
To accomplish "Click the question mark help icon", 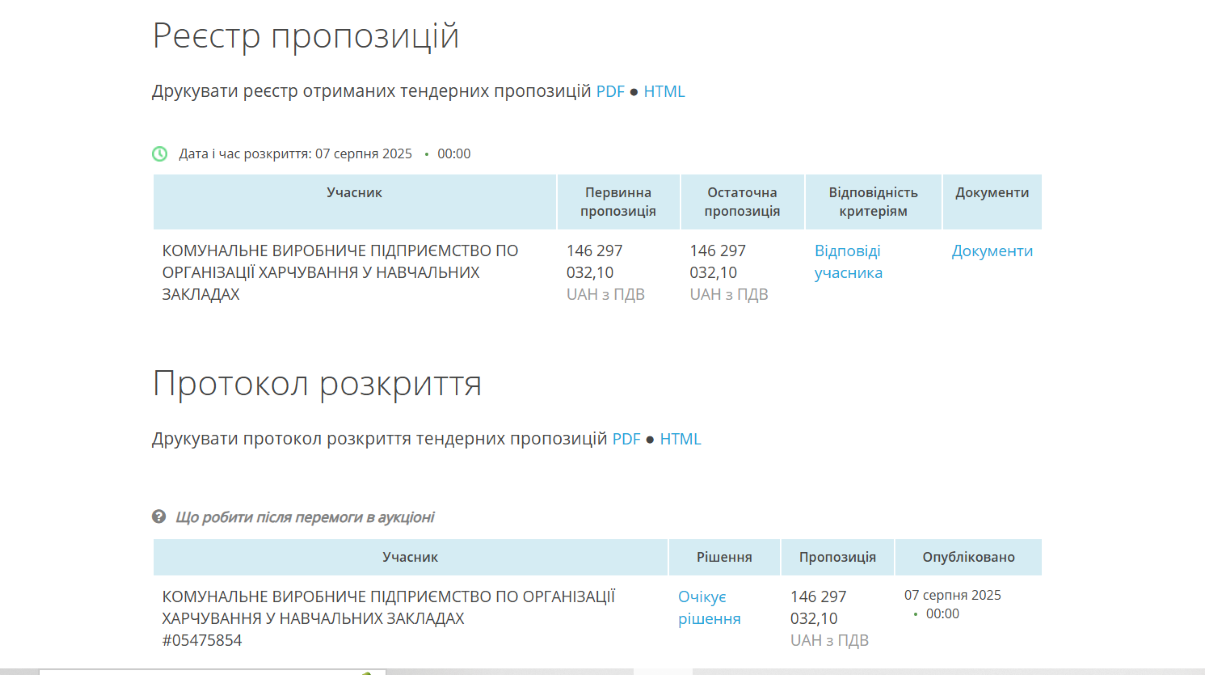I will coord(159,517).
